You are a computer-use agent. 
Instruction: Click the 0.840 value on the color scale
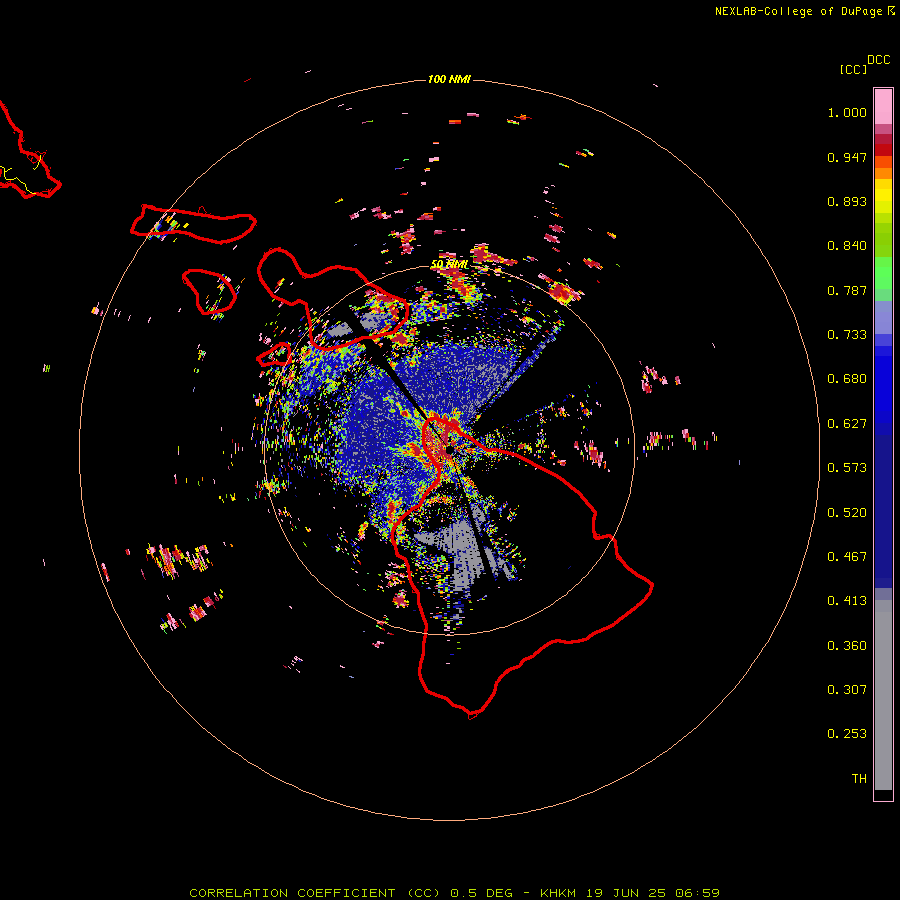(847, 246)
